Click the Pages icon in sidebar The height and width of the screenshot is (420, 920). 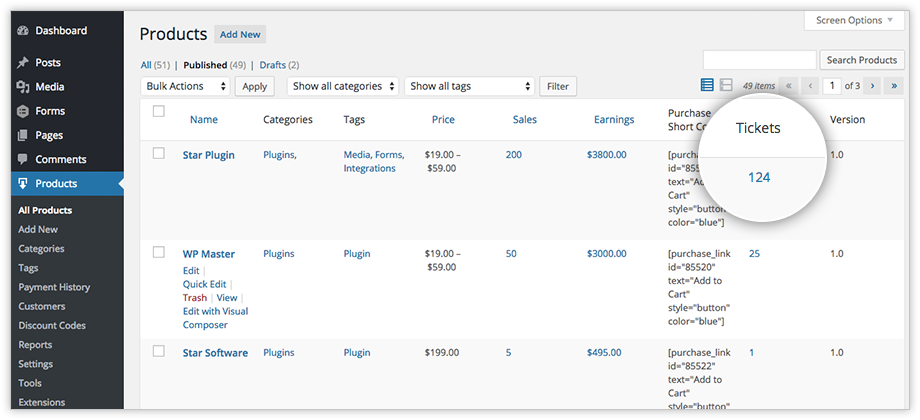tap(22, 135)
